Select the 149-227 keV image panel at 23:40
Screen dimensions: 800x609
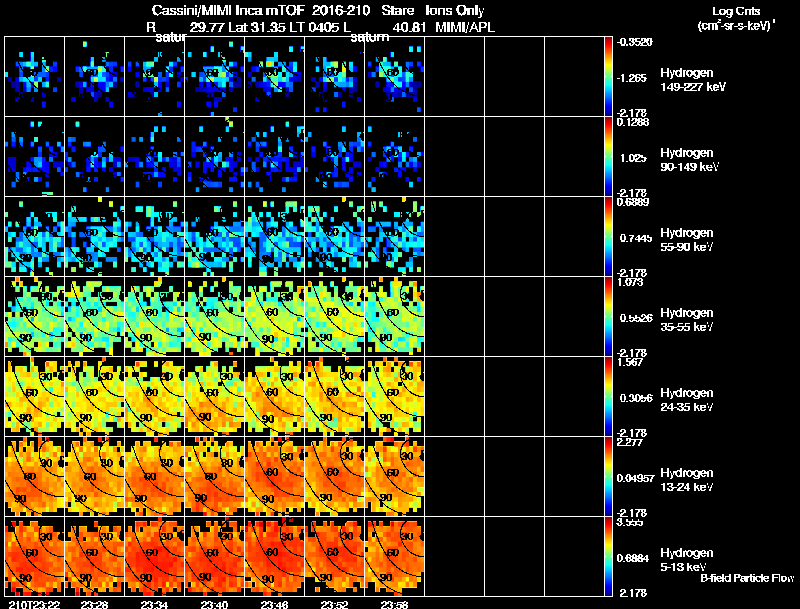215,77
